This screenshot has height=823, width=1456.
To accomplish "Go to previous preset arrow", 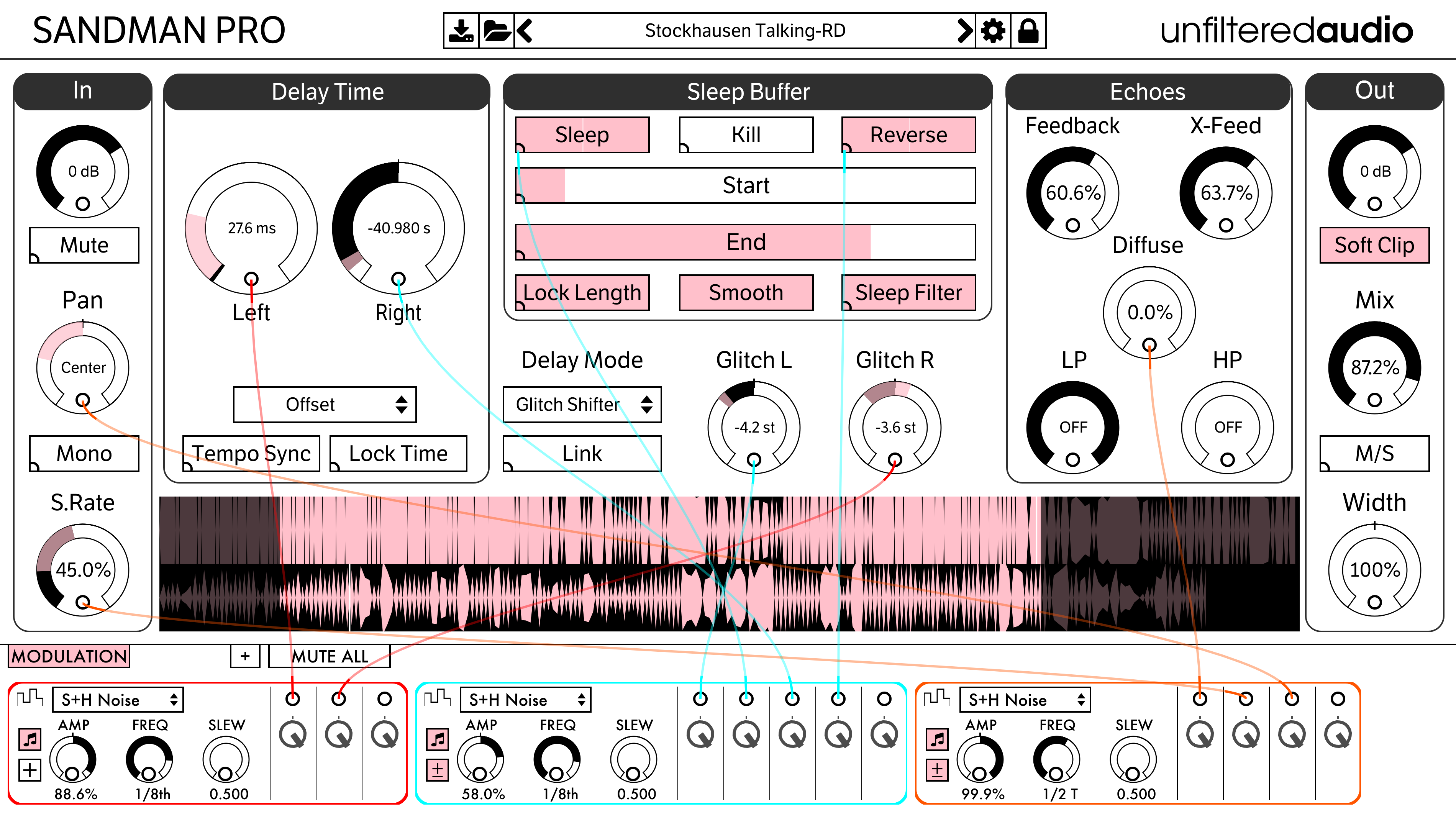I will click(525, 31).
